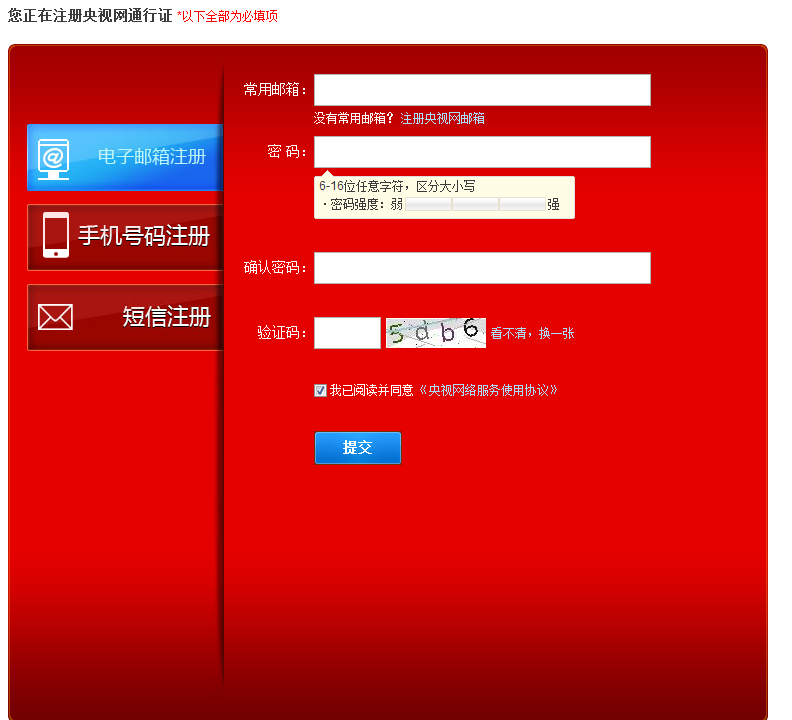Refresh captcha via 看不清，换一张 link
Image resolution: width=792 pixels, height=720 pixels.
pyautogui.click(x=532, y=334)
